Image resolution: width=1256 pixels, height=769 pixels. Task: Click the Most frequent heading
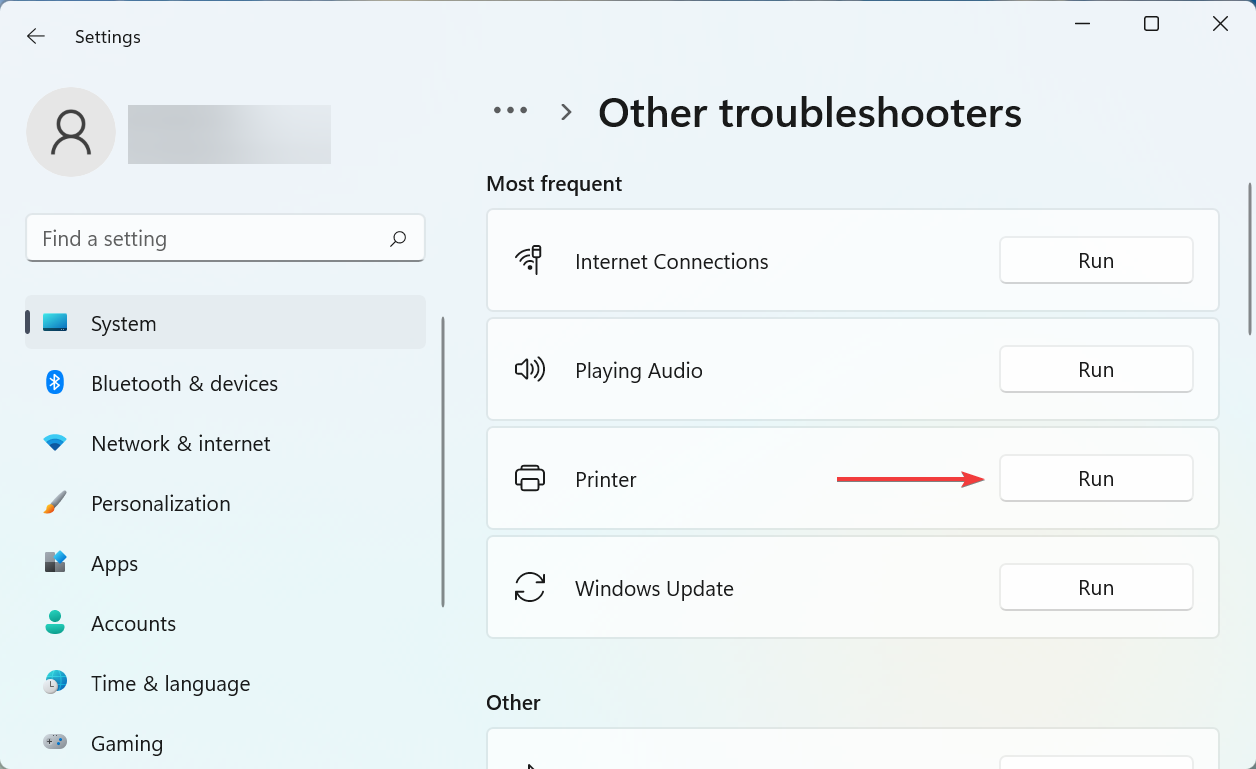(x=554, y=184)
